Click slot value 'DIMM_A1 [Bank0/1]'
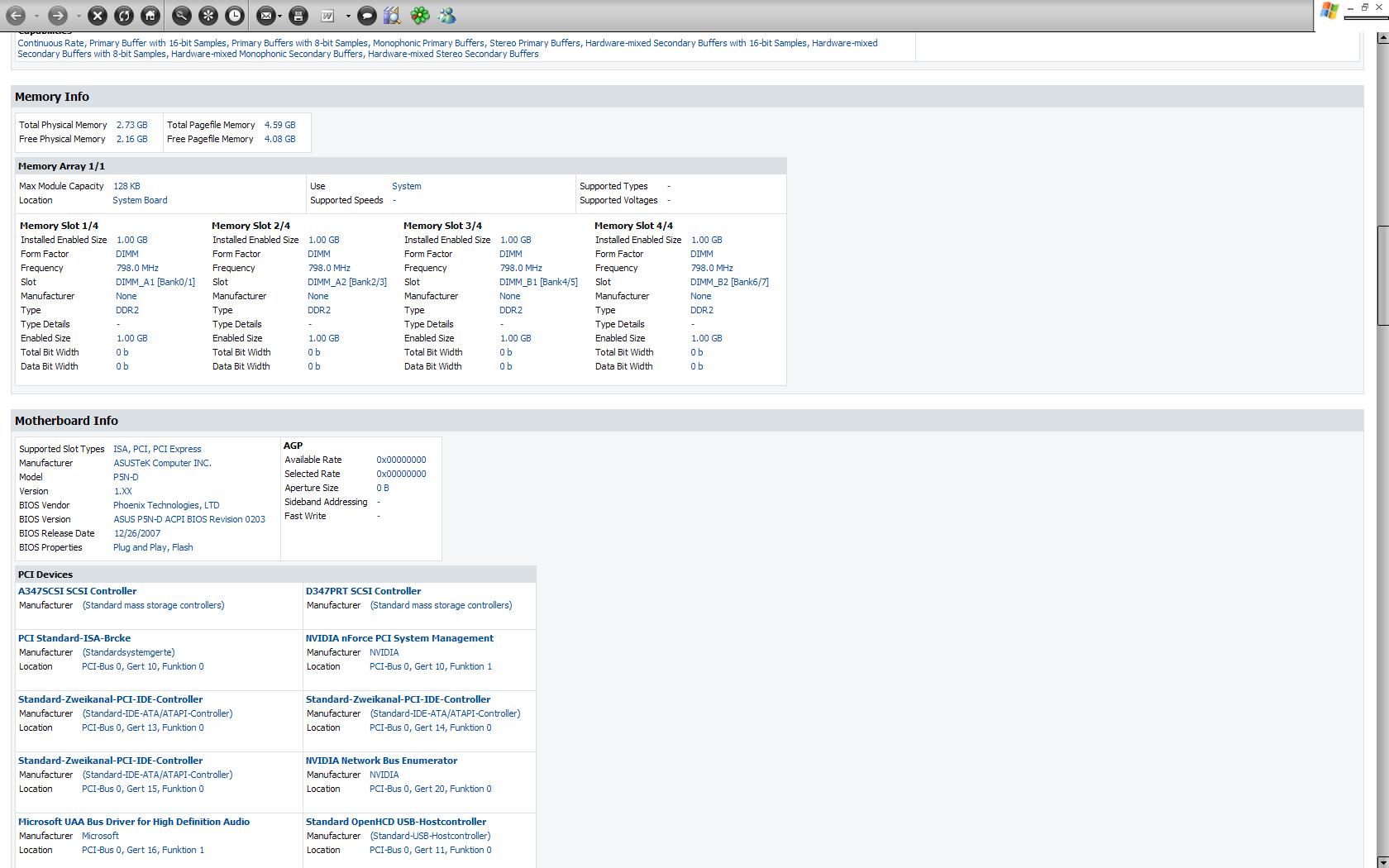Screen dimensions: 1389x868 click(x=155, y=282)
